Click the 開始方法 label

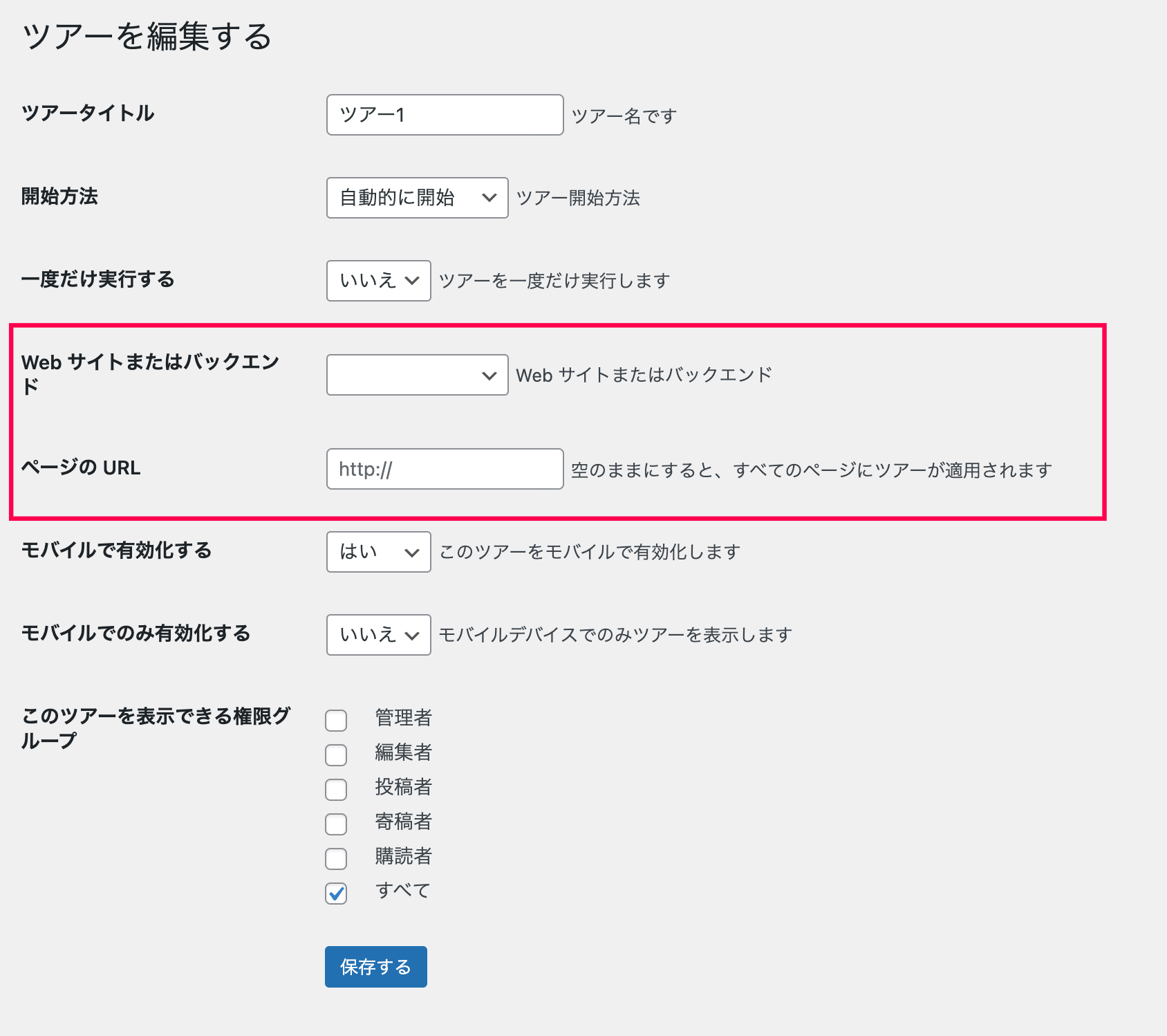coord(59,196)
